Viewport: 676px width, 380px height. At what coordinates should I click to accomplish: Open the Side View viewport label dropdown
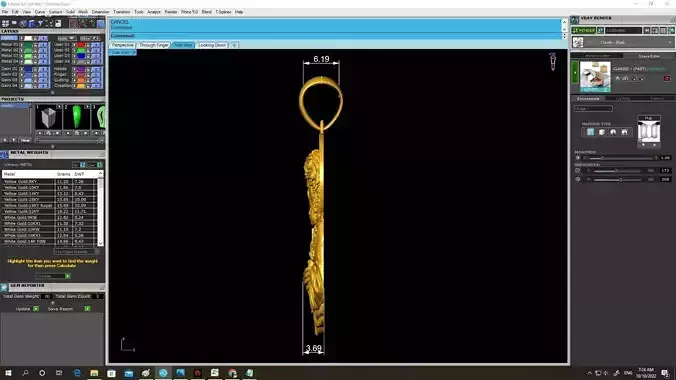(x=134, y=53)
